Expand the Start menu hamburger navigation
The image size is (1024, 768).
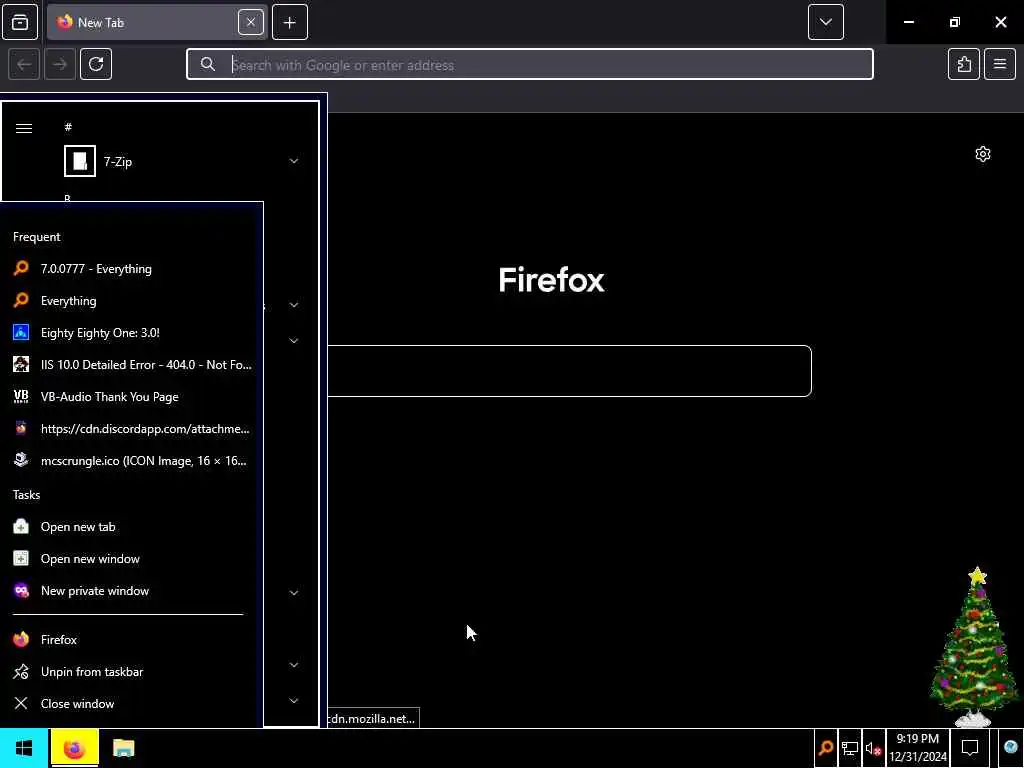point(24,128)
